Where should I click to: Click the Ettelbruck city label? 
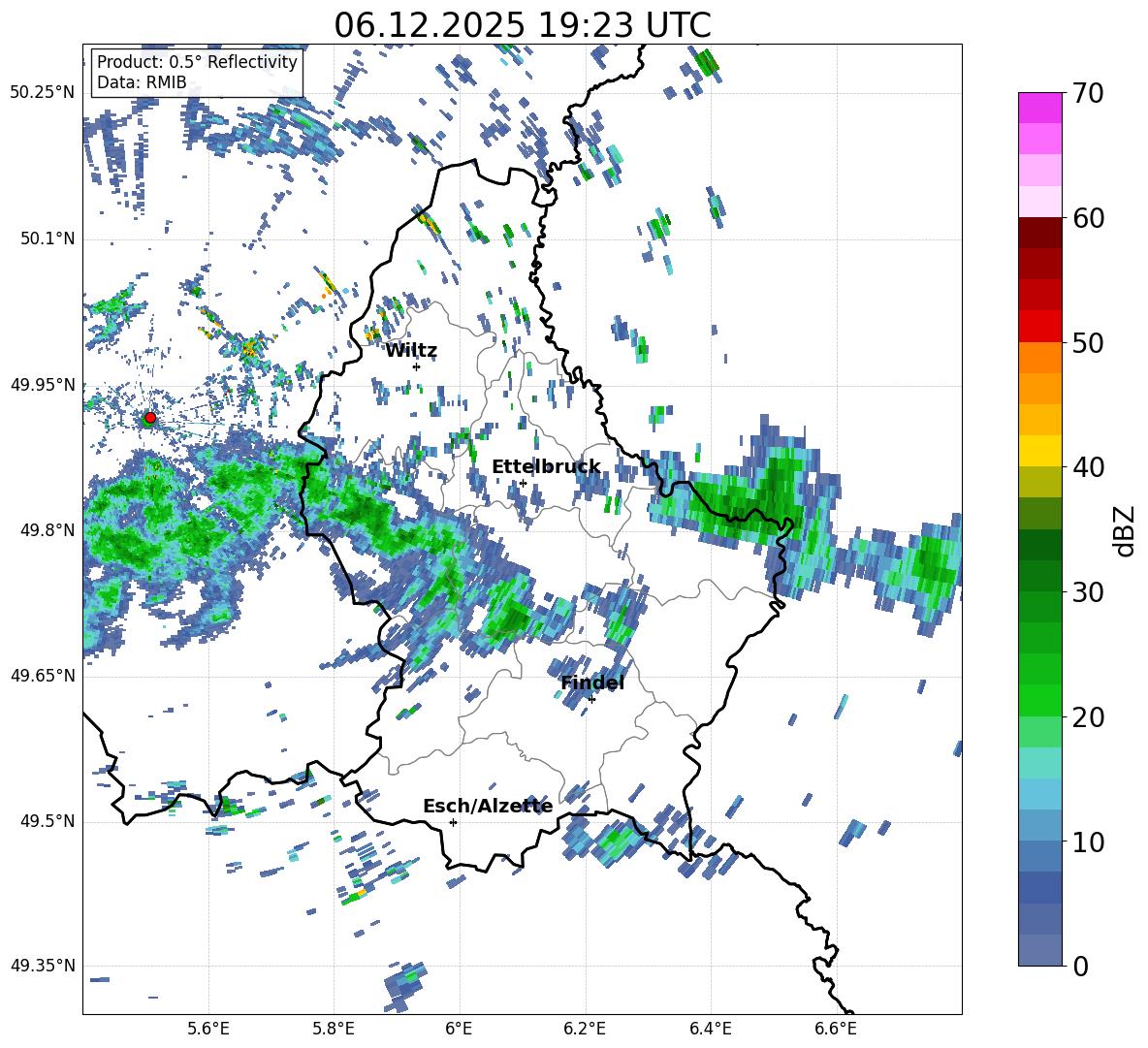click(546, 467)
